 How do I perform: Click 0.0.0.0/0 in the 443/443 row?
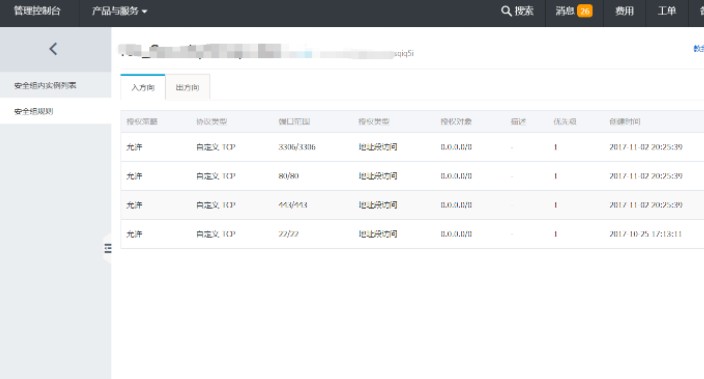pyautogui.click(x=456, y=205)
